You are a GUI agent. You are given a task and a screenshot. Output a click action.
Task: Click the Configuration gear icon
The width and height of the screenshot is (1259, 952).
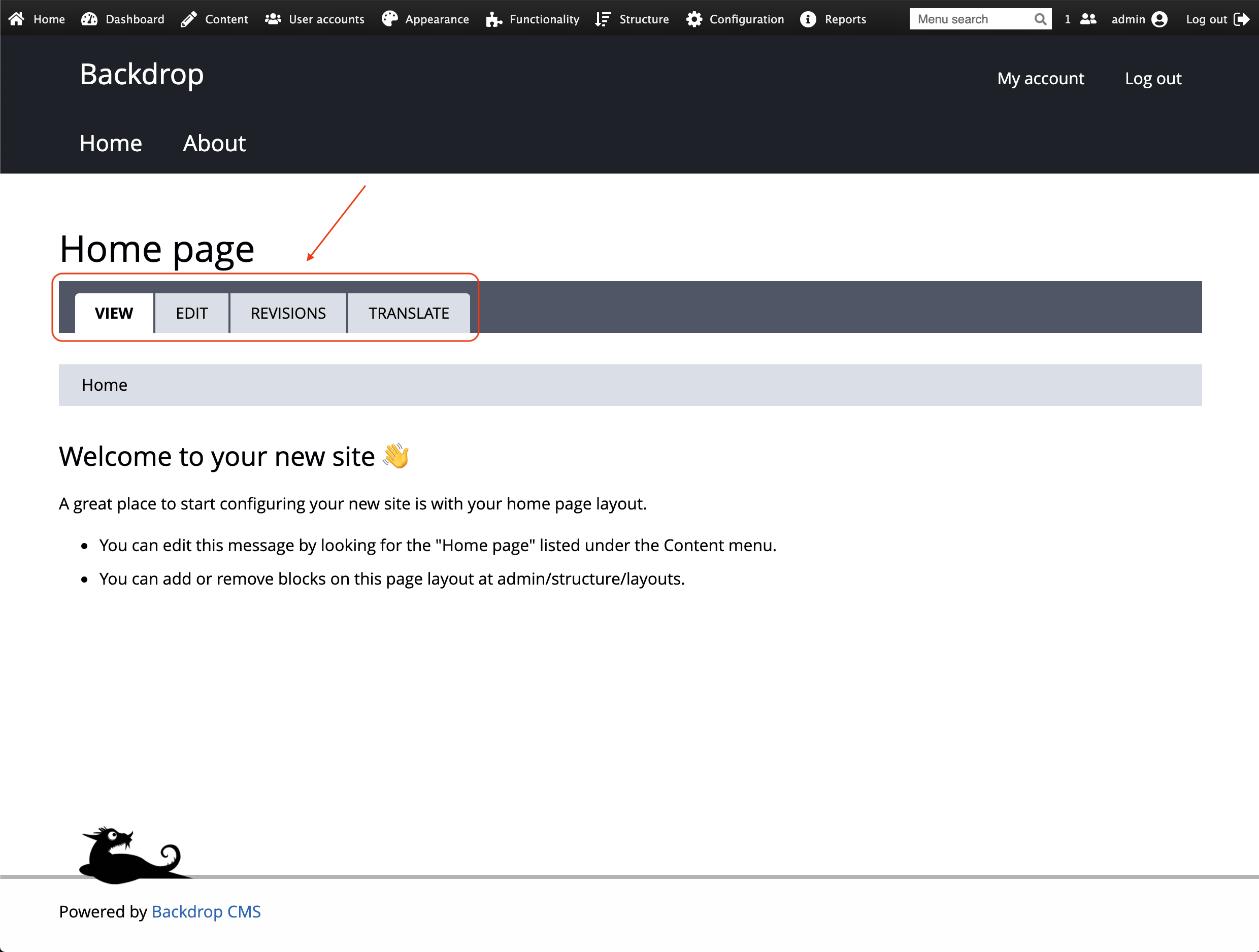pos(694,18)
